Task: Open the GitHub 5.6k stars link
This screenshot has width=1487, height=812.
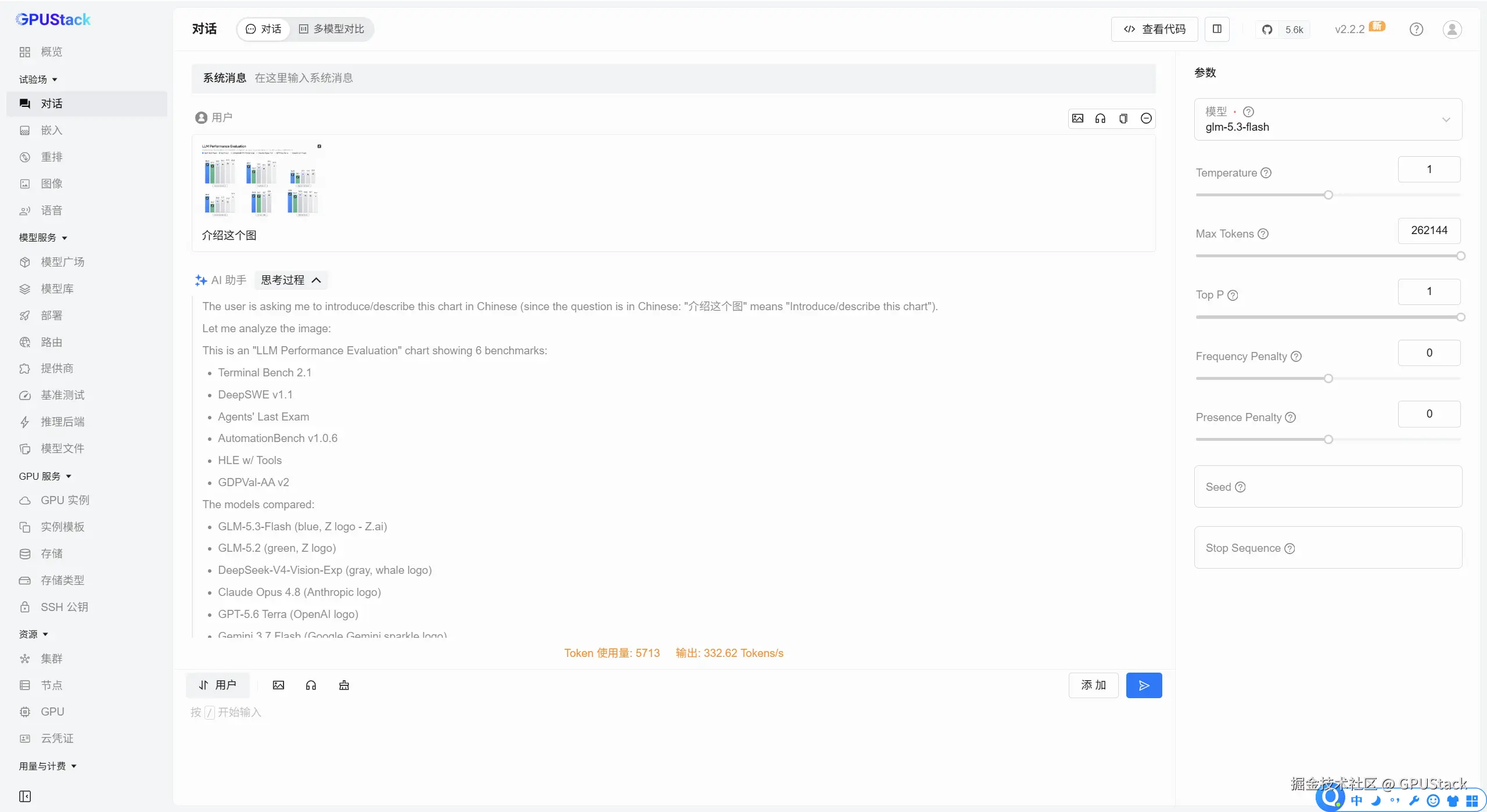Action: tap(1283, 30)
